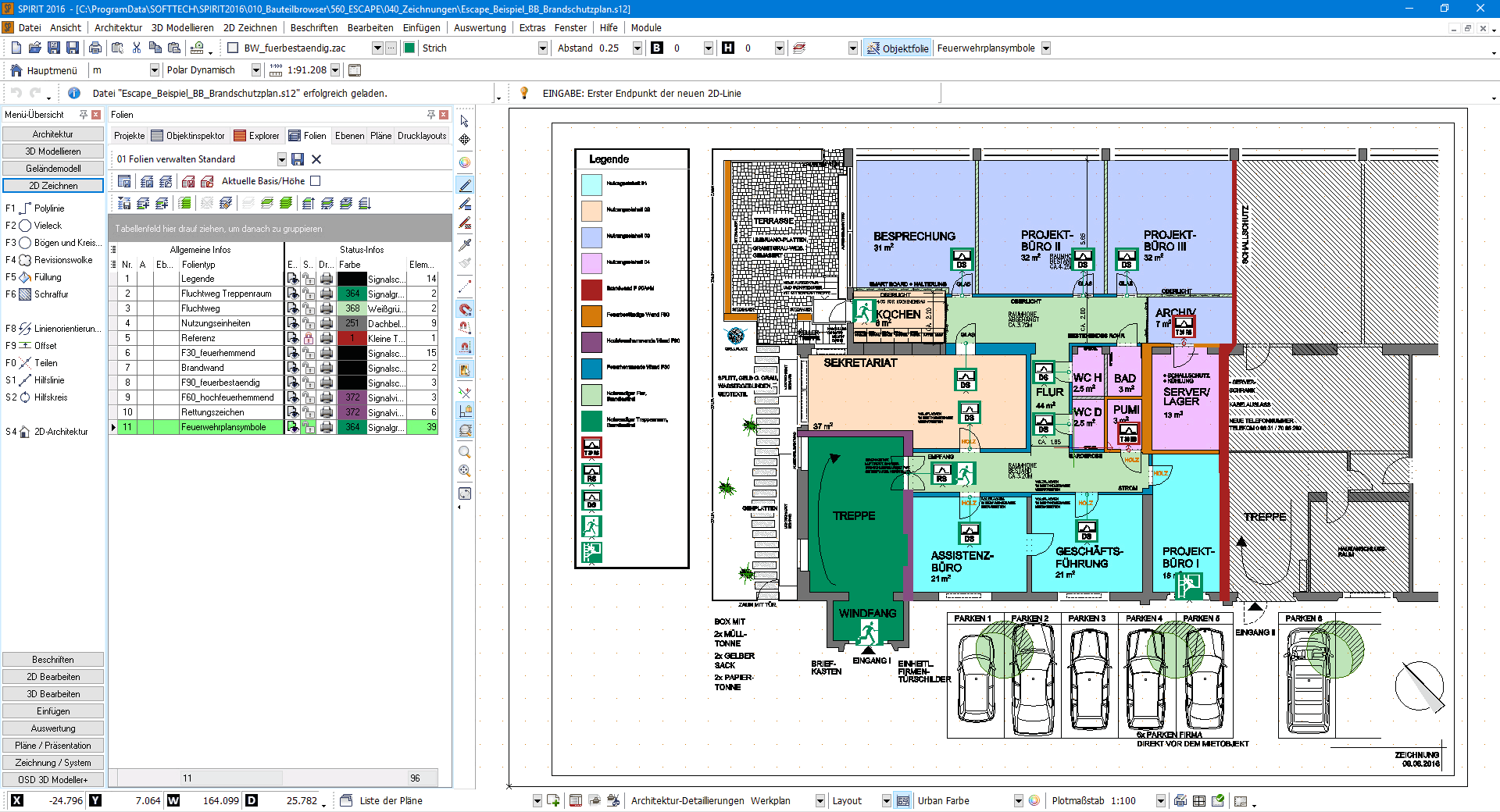Click the Urban Farbe color wheel icon
Viewport: 1500px width, 812px height.
(x=1034, y=800)
